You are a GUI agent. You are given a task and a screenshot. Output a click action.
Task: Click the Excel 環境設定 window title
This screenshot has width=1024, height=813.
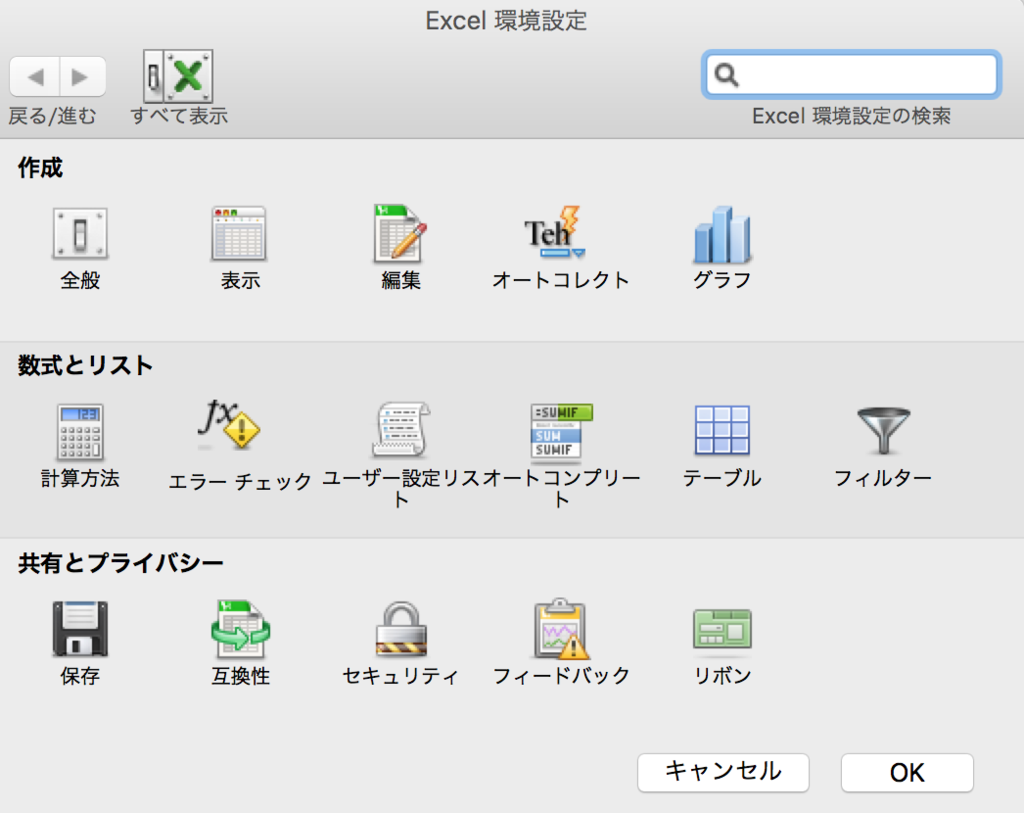pyautogui.click(x=506, y=21)
